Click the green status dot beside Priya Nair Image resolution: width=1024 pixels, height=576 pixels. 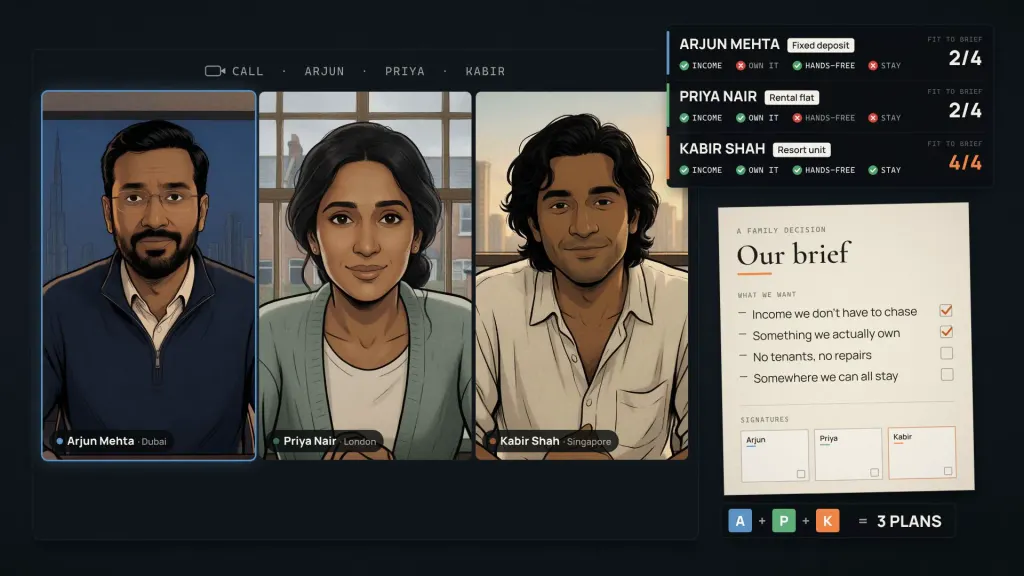pos(276,441)
